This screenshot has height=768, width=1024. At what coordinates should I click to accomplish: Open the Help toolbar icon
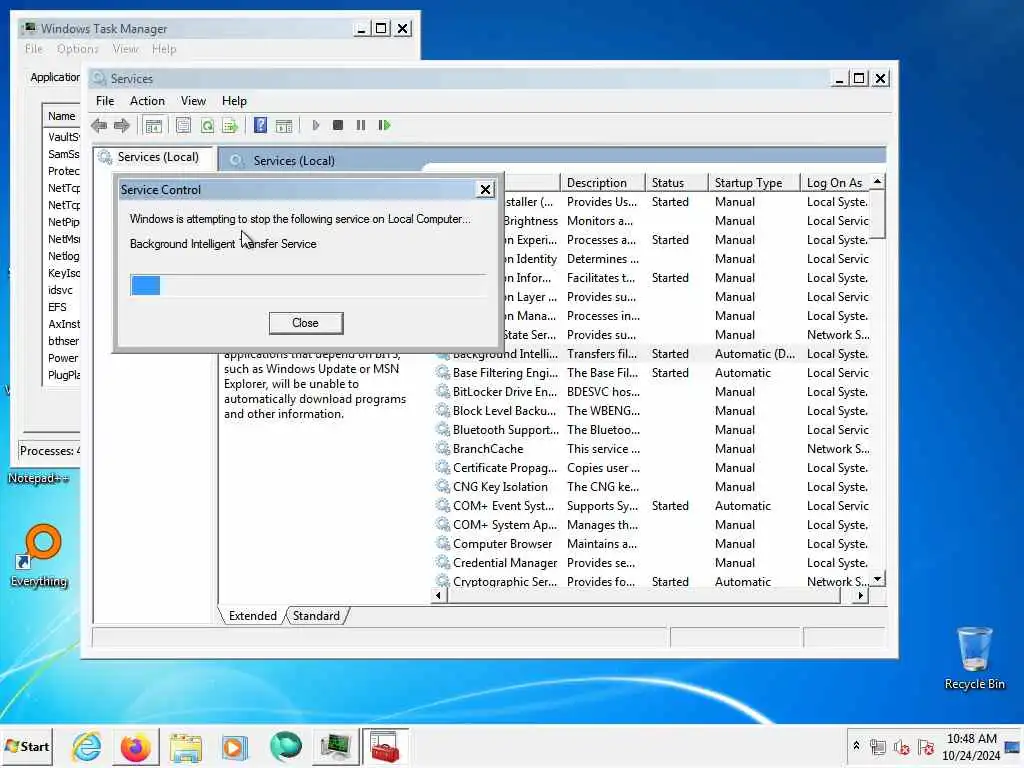coord(261,125)
